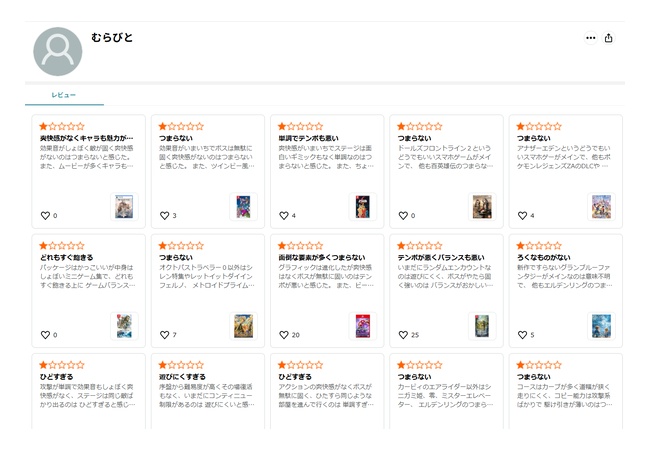Open game thumbnail in ドールズフロントライン2 review card

coord(482,207)
